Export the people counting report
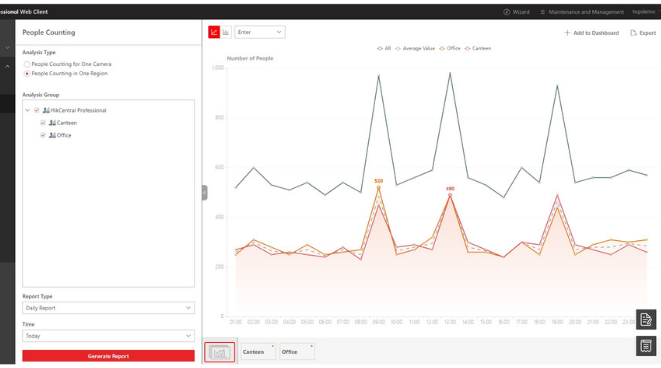The height and width of the screenshot is (368, 661). tap(643, 33)
